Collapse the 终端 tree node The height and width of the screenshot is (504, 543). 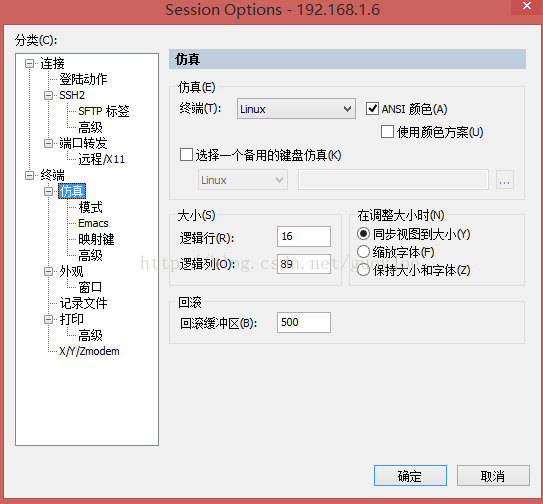pos(29,175)
